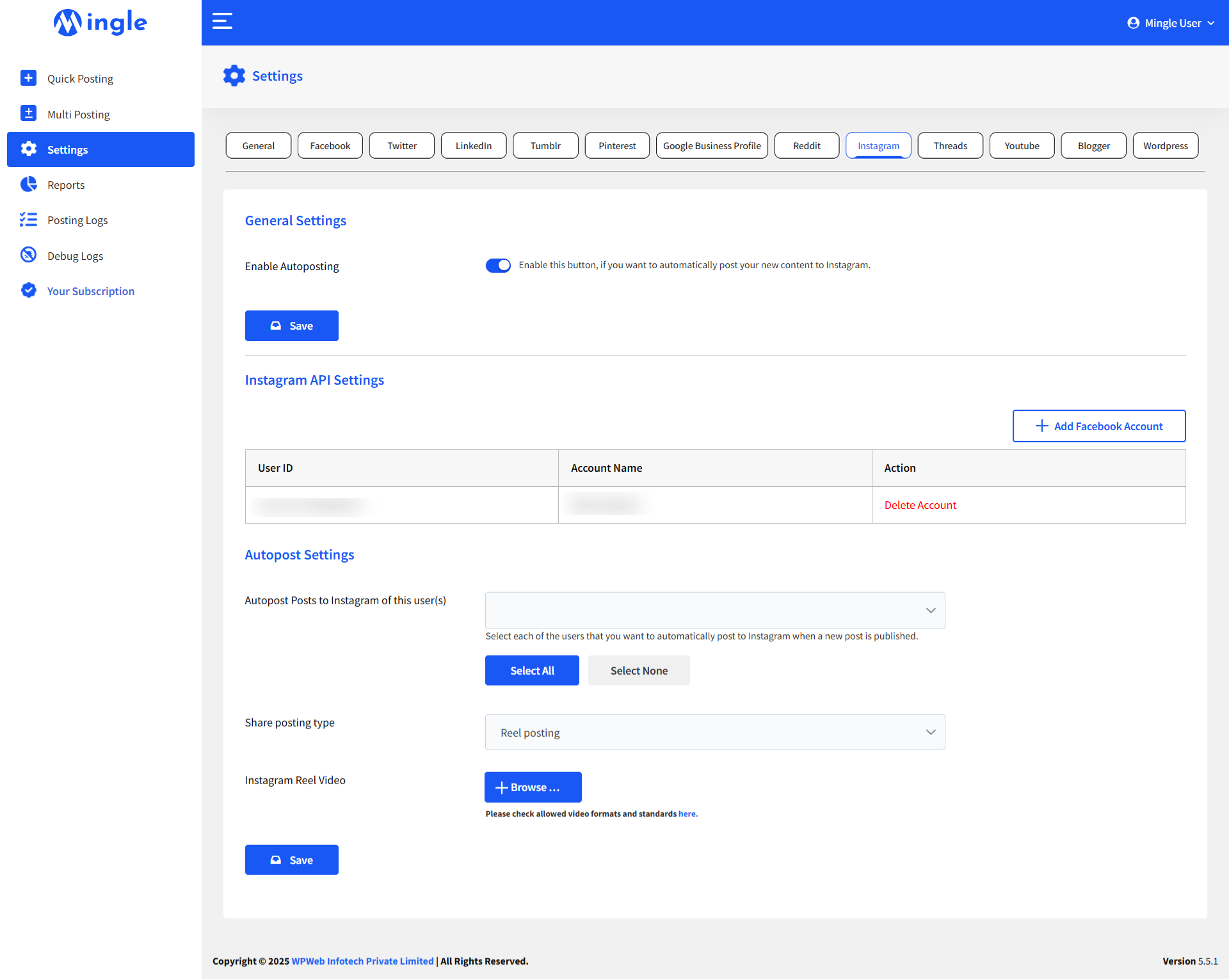The image size is (1229, 980).
Task: Open WPWeb Infotech Private Limited link
Action: click(x=362, y=961)
